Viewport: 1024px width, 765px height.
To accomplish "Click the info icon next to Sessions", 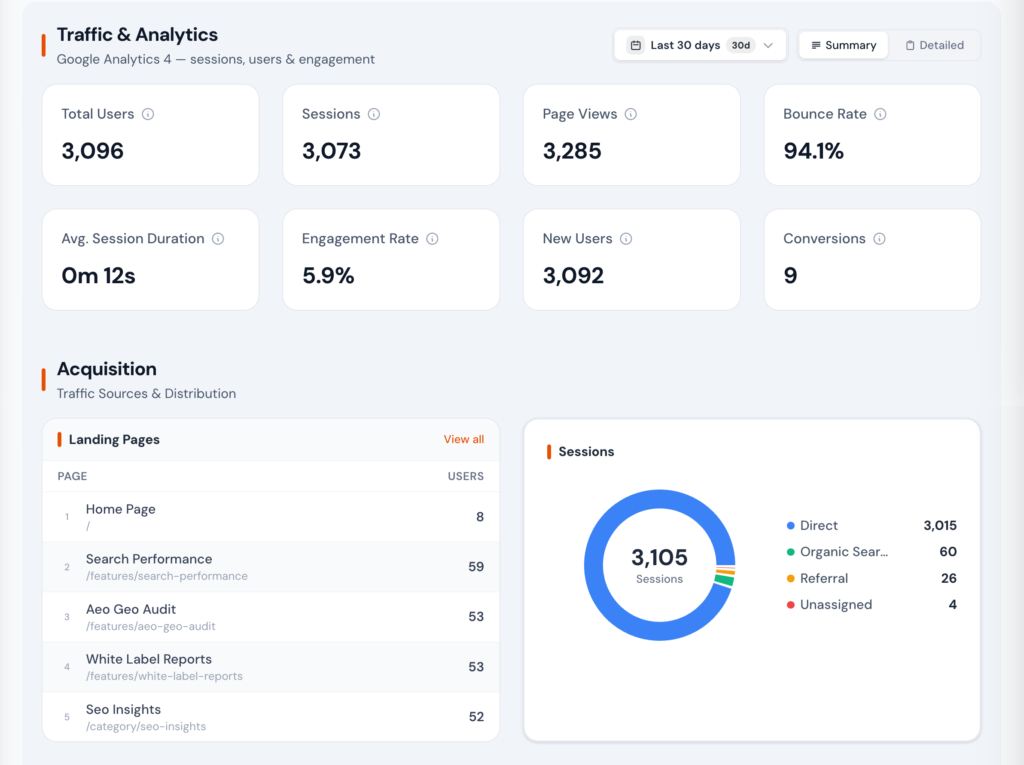I will (x=374, y=113).
